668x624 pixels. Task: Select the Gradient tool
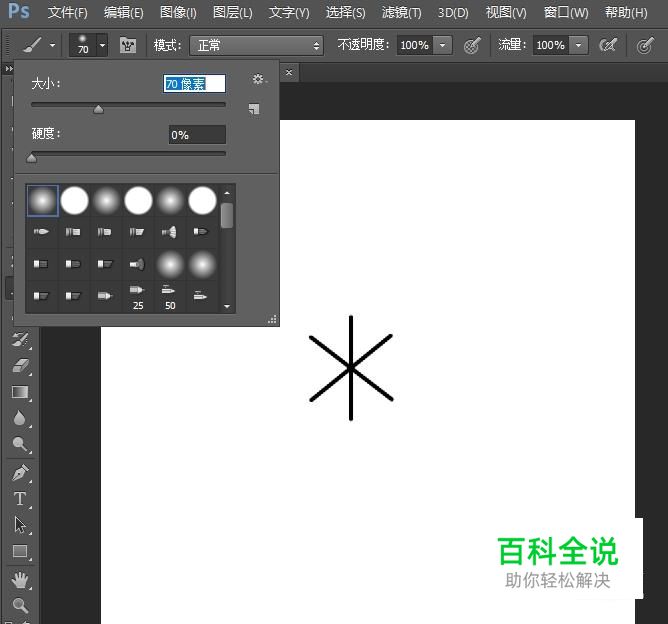tap(20, 392)
